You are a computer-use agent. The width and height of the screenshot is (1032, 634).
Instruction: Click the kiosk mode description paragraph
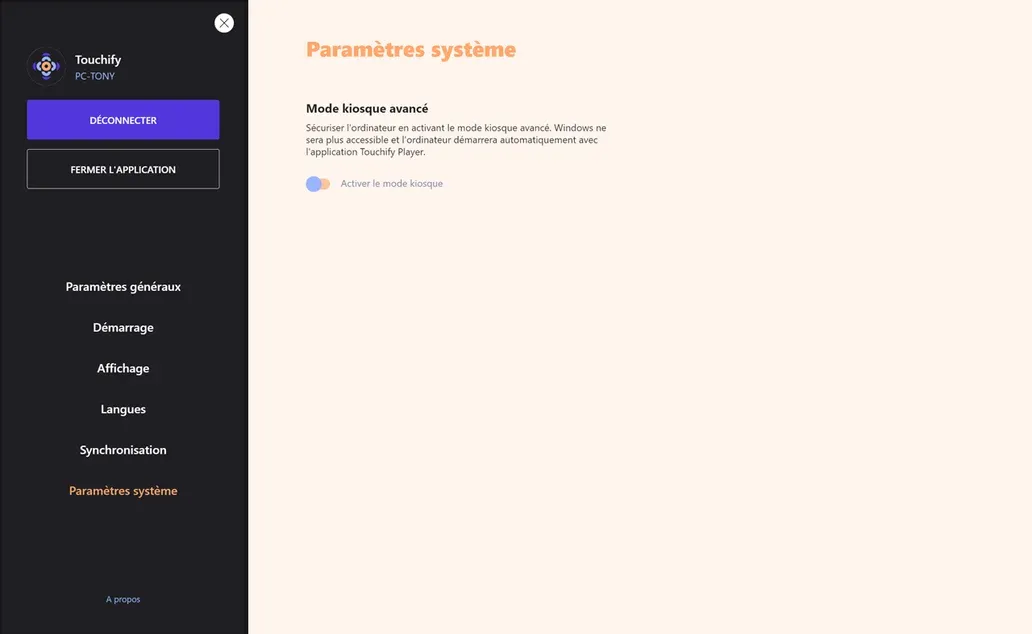pos(456,140)
